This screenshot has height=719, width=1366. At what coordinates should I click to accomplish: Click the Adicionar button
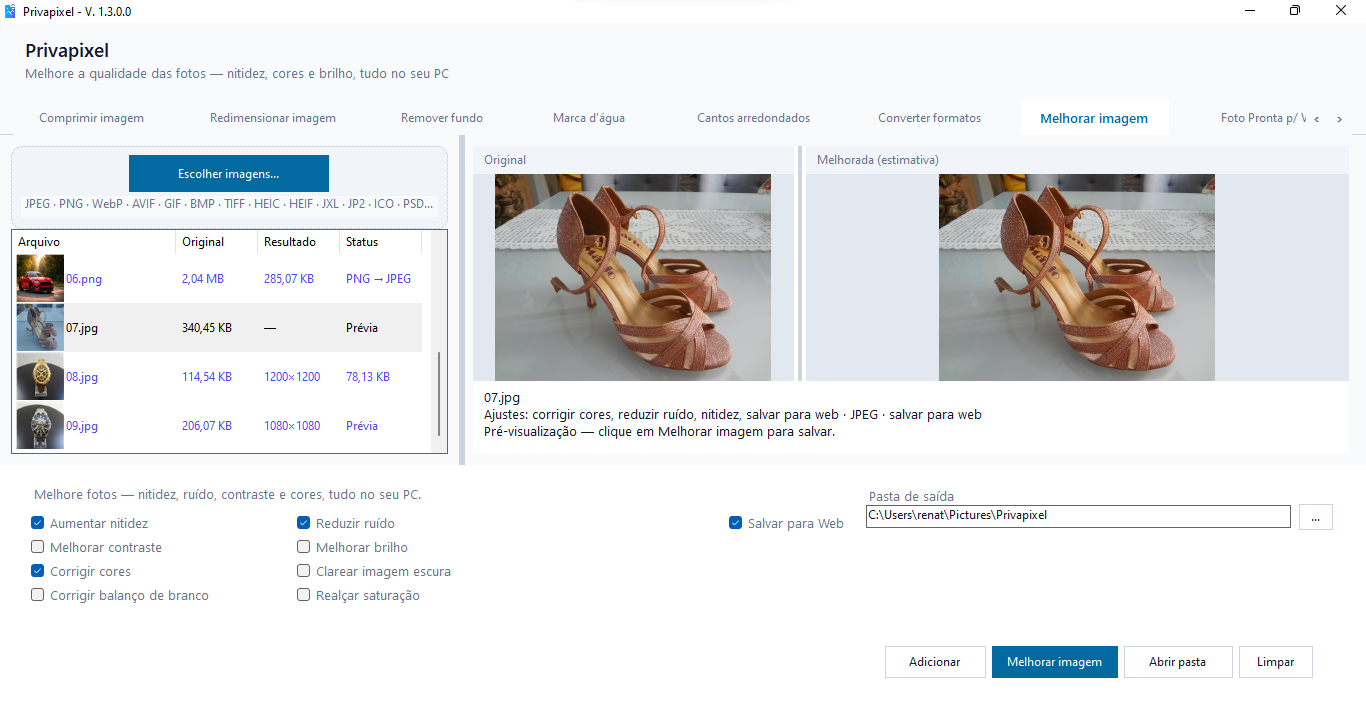(x=935, y=662)
